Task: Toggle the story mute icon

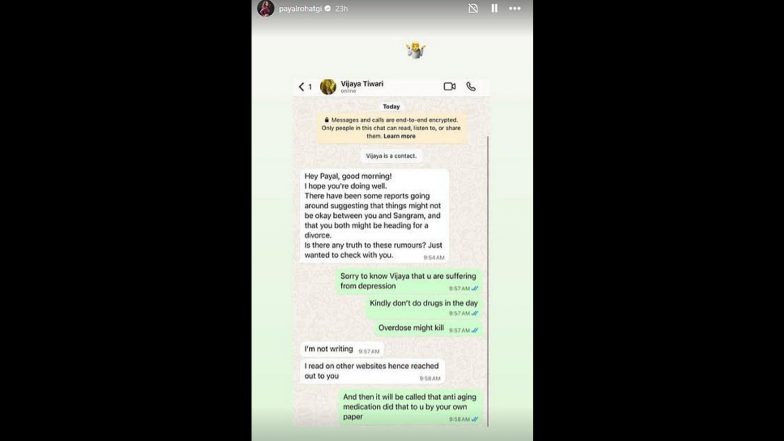Action: (473, 8)
